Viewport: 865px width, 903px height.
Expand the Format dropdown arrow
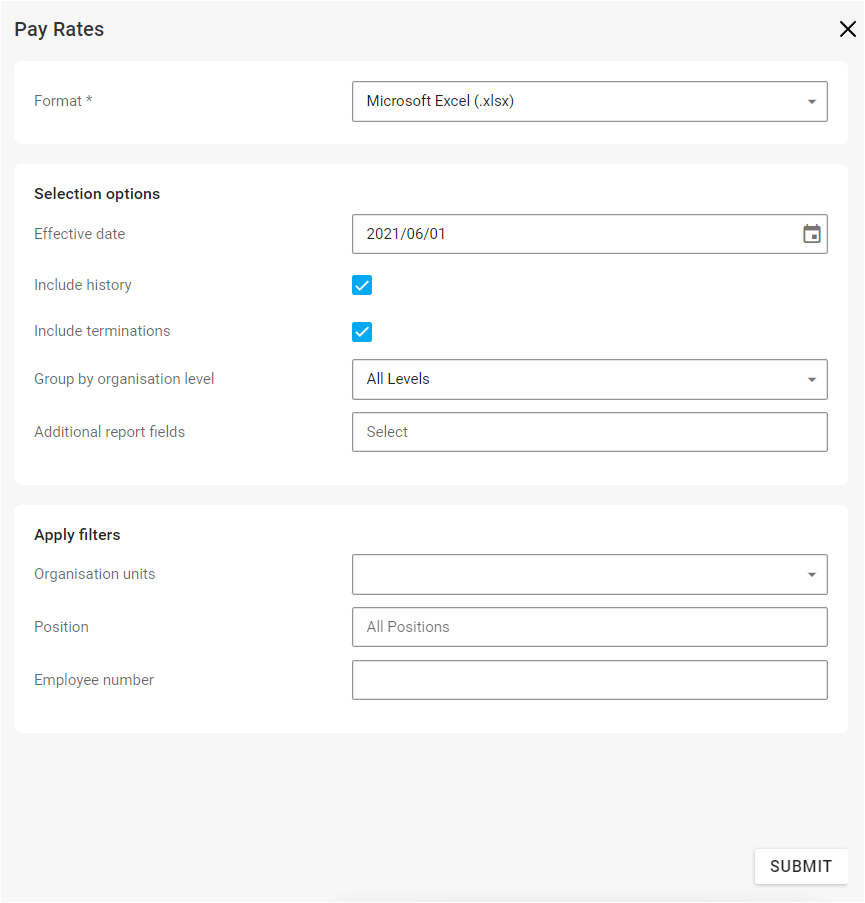810,101
